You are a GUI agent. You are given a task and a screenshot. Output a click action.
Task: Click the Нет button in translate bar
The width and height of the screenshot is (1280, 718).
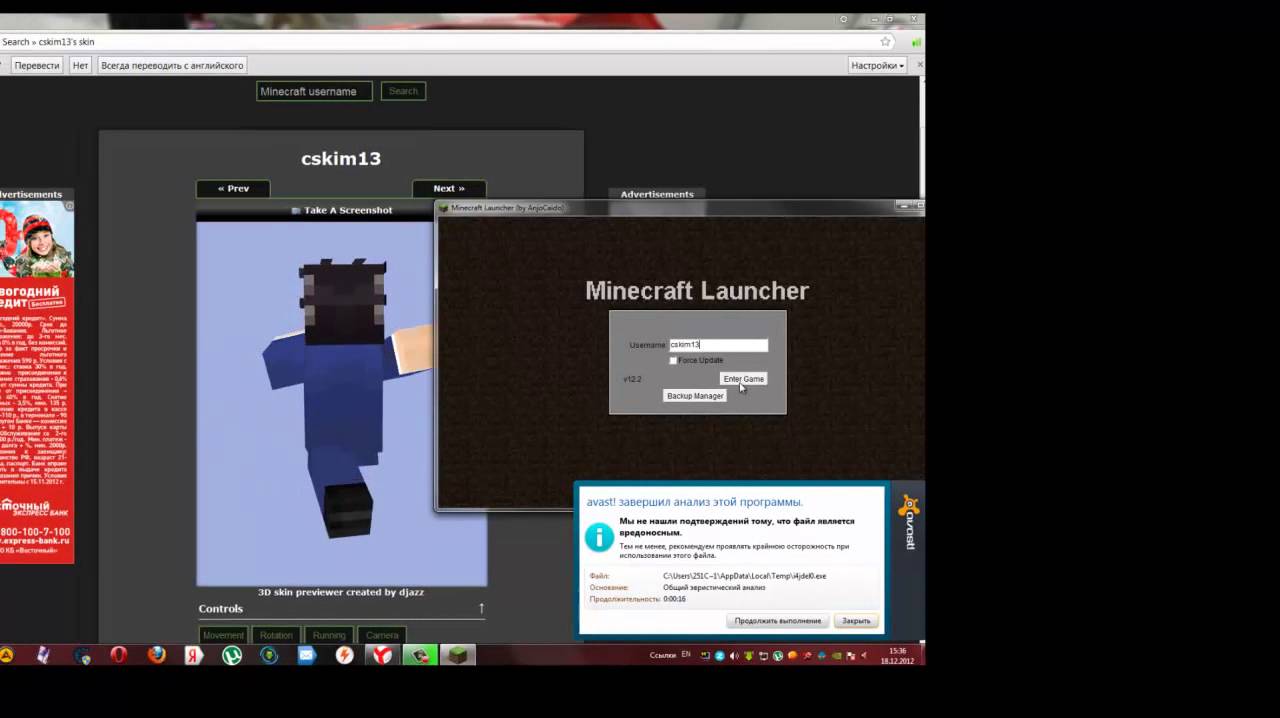(x=81, y=65)
